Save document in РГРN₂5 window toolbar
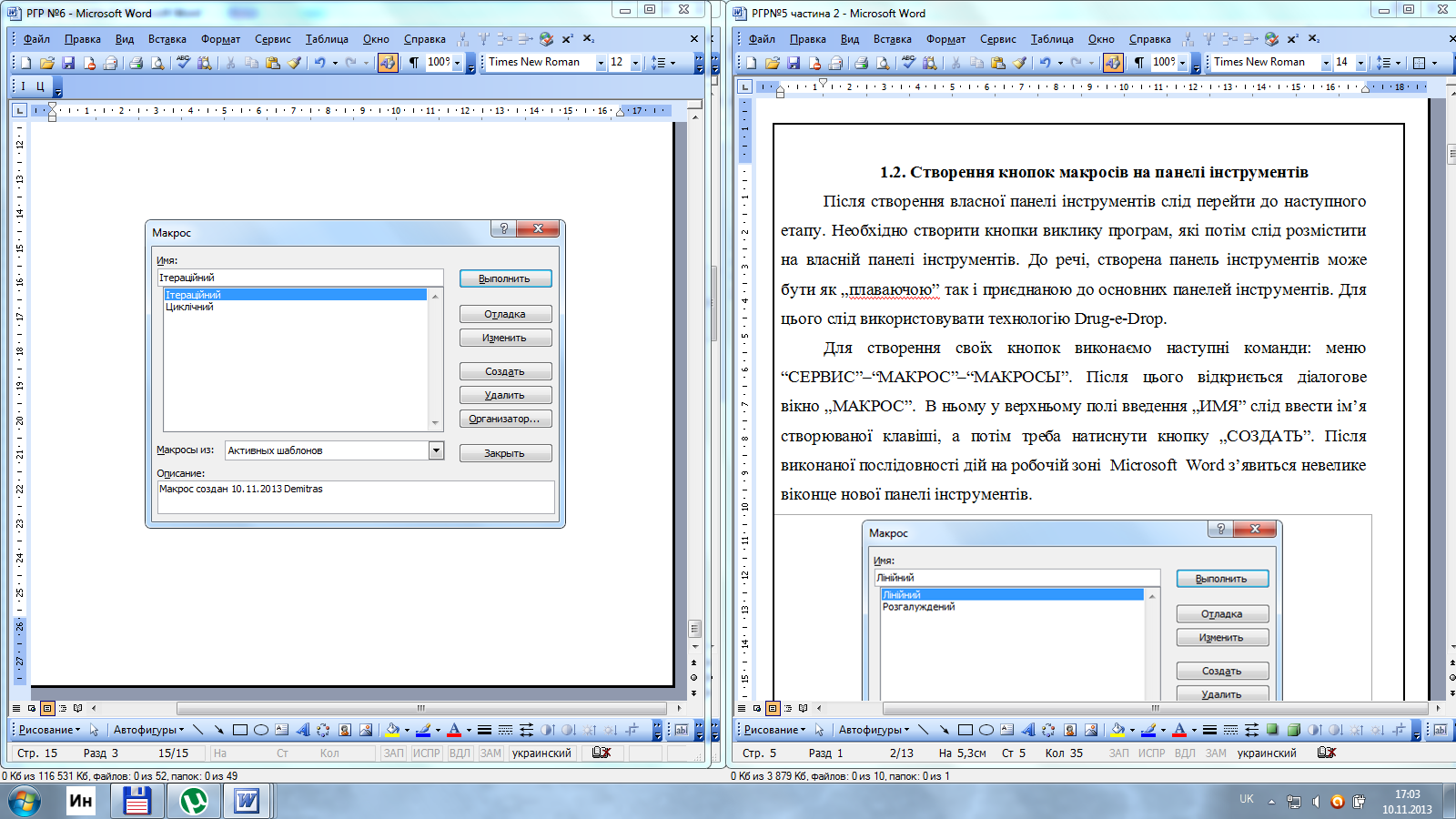 [793, 63]
